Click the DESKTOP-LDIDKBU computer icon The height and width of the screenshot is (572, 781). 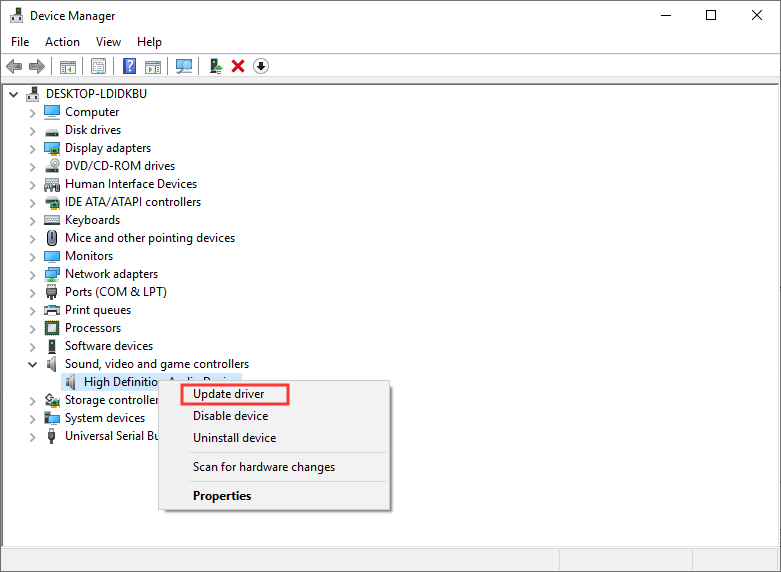point(33,94)
